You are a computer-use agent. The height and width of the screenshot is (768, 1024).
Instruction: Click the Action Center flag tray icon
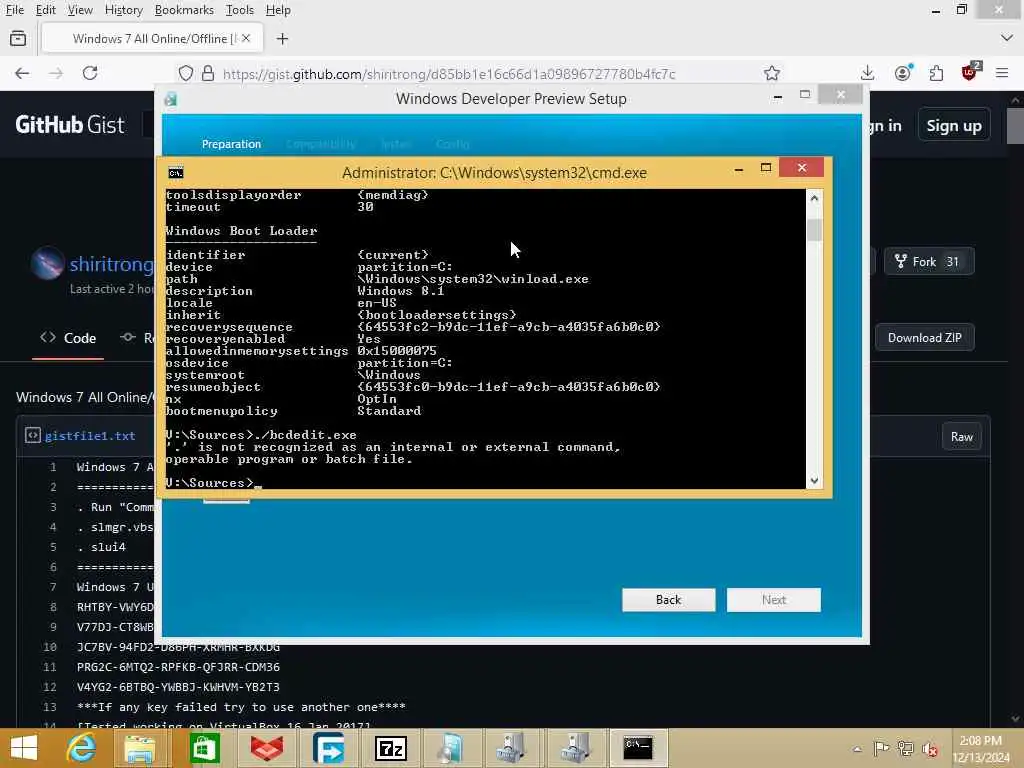(881, 748)
